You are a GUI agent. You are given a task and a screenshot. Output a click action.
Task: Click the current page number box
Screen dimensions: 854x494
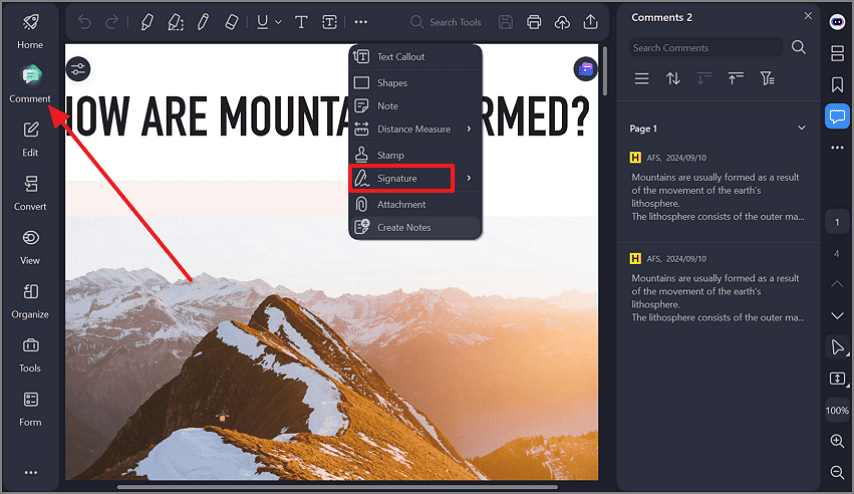point(837,222)
